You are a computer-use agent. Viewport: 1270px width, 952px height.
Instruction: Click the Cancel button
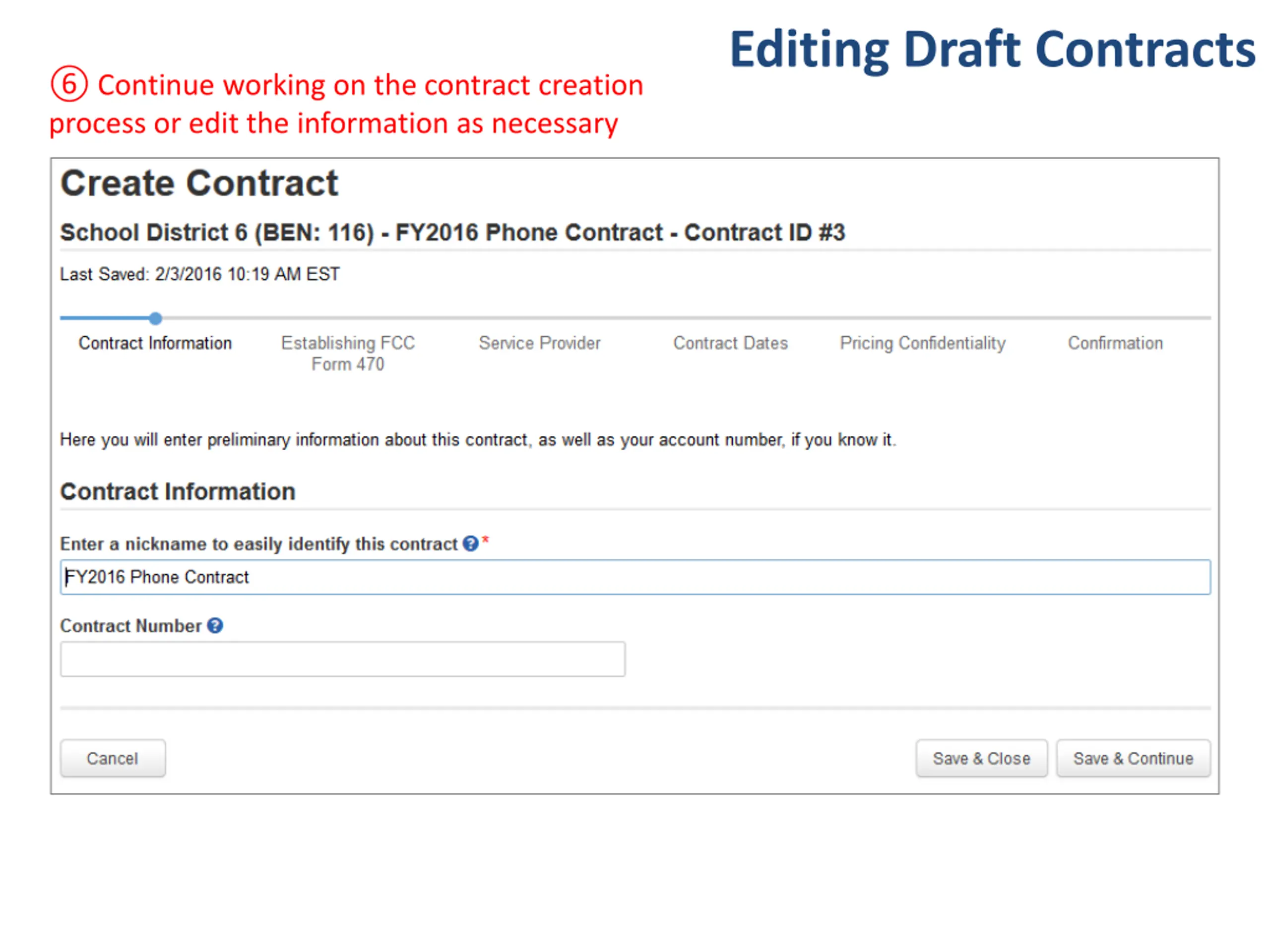pos(113,759)
